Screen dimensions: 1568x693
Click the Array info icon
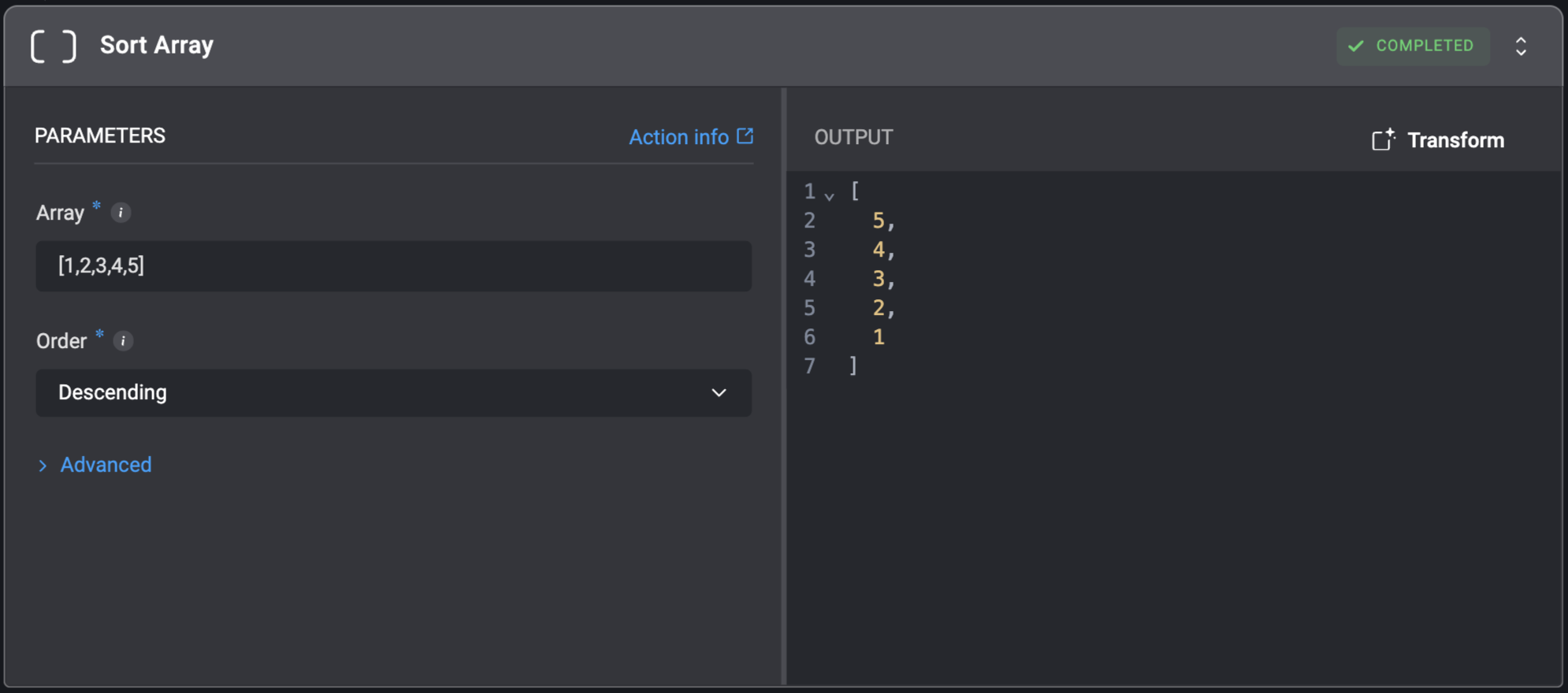tap(121, 213)
